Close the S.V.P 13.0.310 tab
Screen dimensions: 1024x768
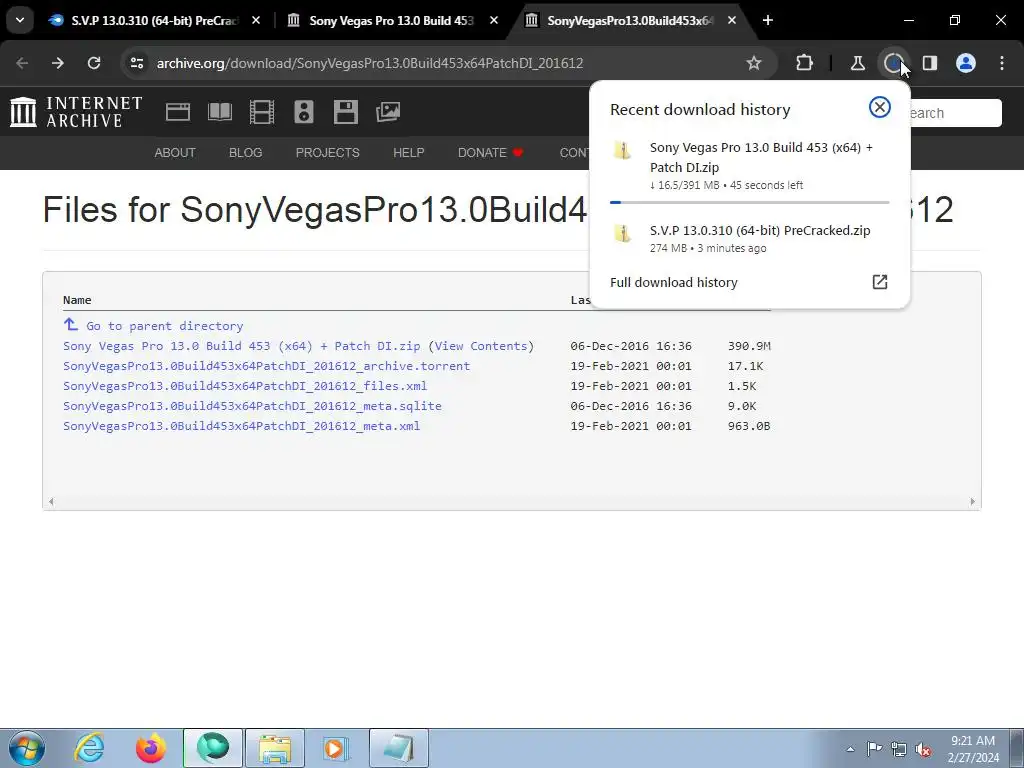pos(256,20)
